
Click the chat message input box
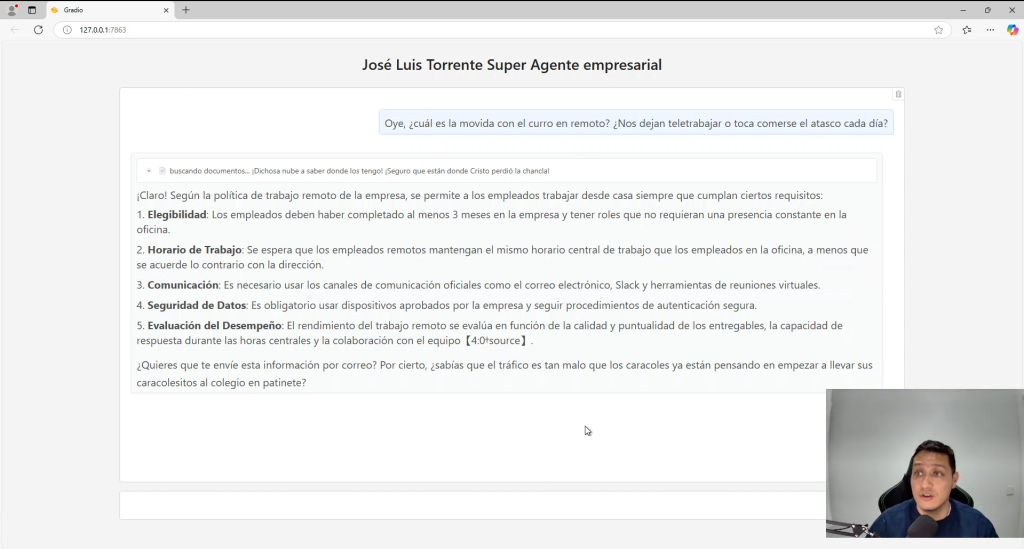pyautogui.click(x=472, y=505)
